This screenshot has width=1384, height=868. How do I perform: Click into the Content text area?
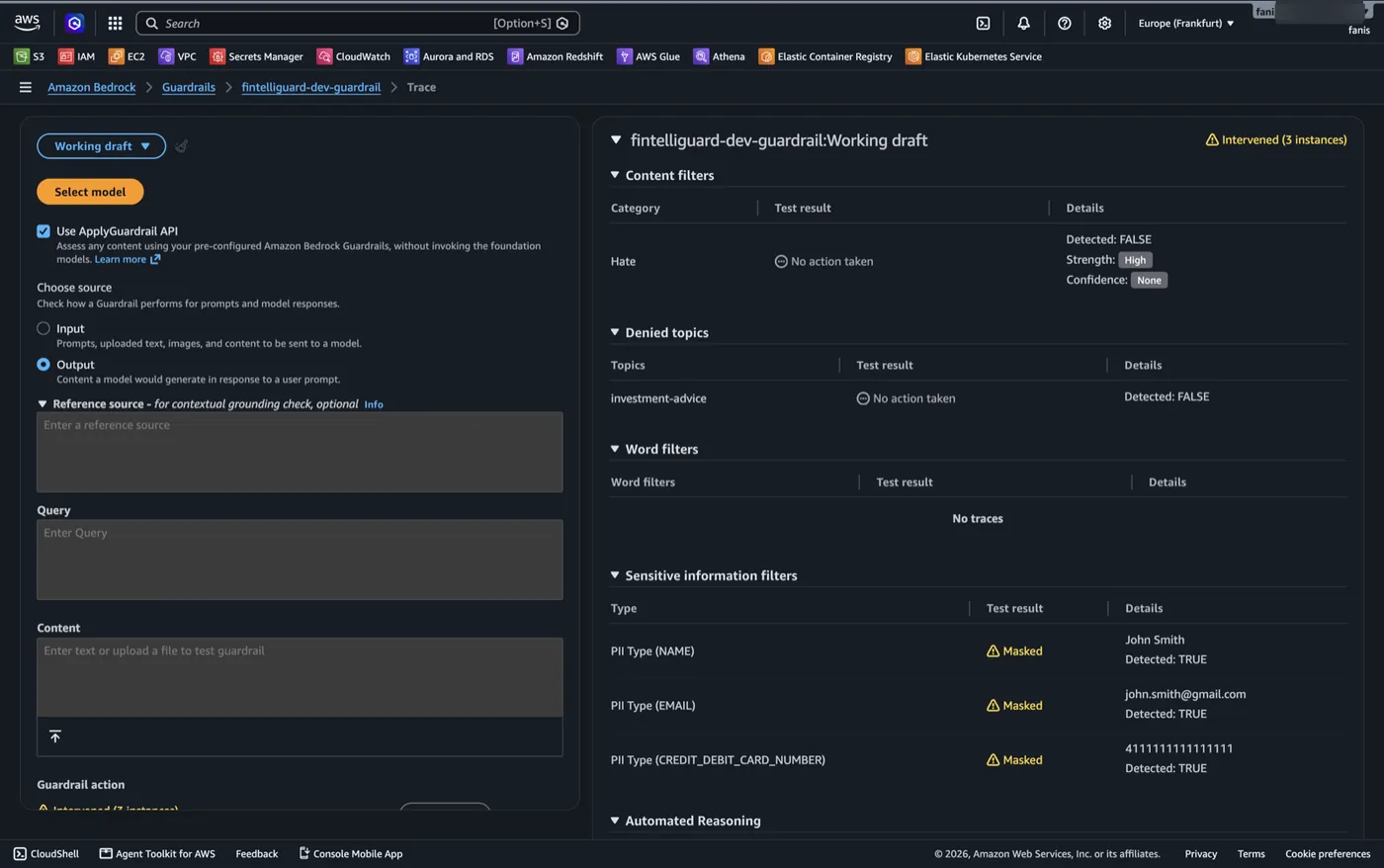pos(300,677)
